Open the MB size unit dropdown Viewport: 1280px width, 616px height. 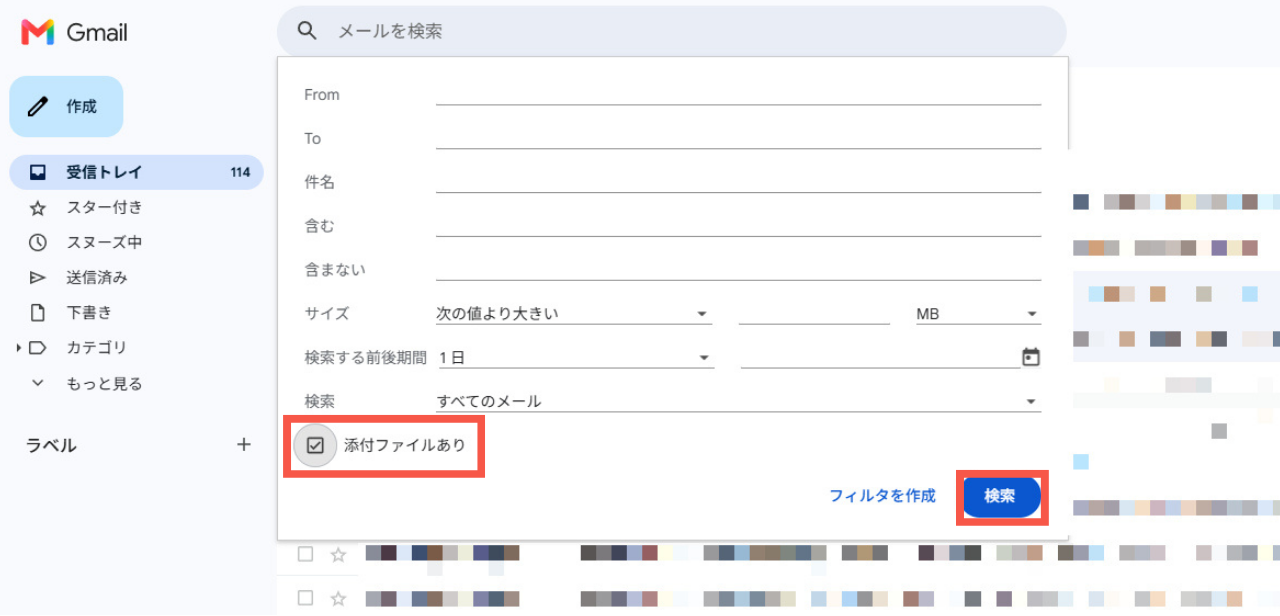coord(978,313)
